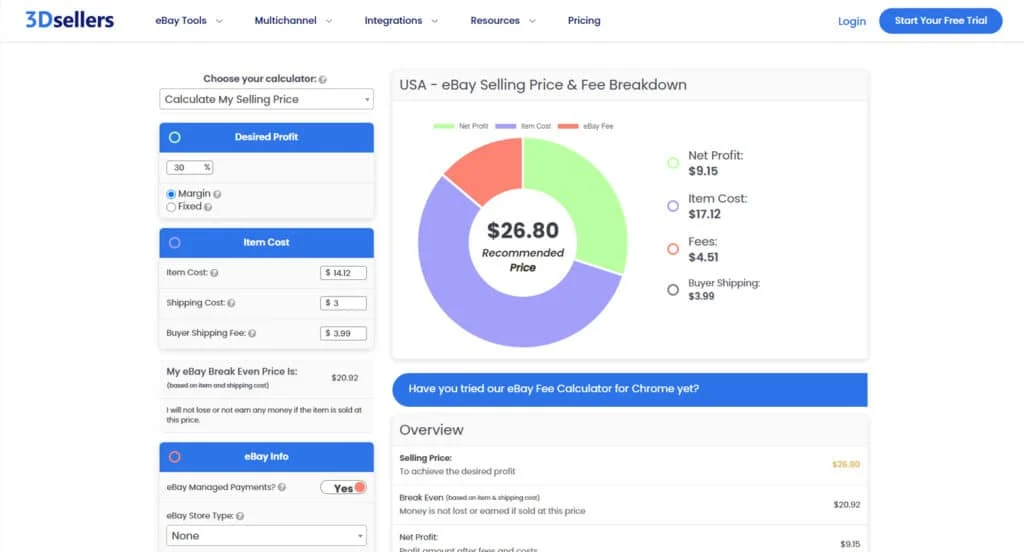The image size is (1024, 552).
Task: Click the Fees $4.51 result value
Action: click(703, 257)
